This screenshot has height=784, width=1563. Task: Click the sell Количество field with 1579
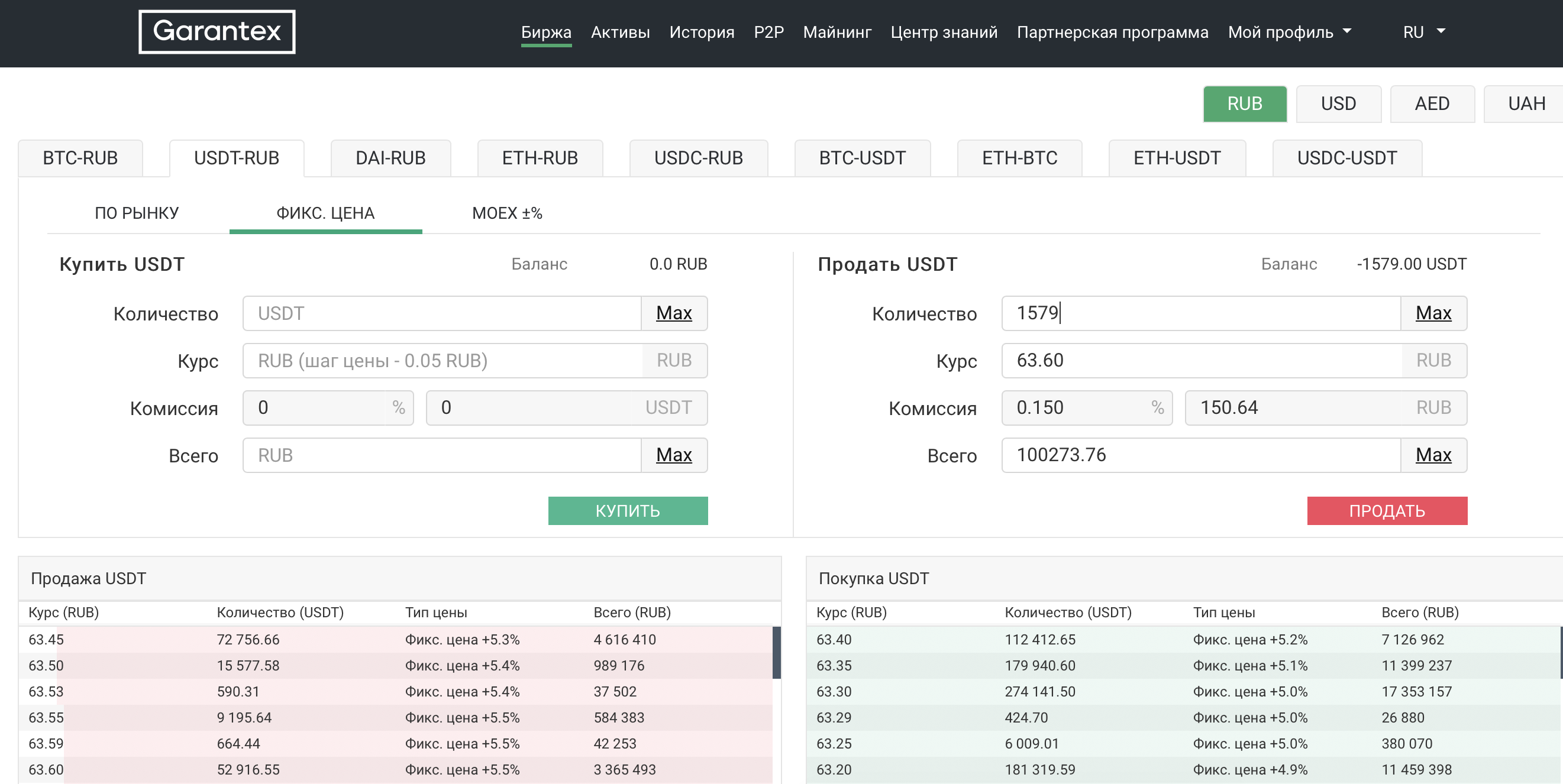[x=1201, y=313]
